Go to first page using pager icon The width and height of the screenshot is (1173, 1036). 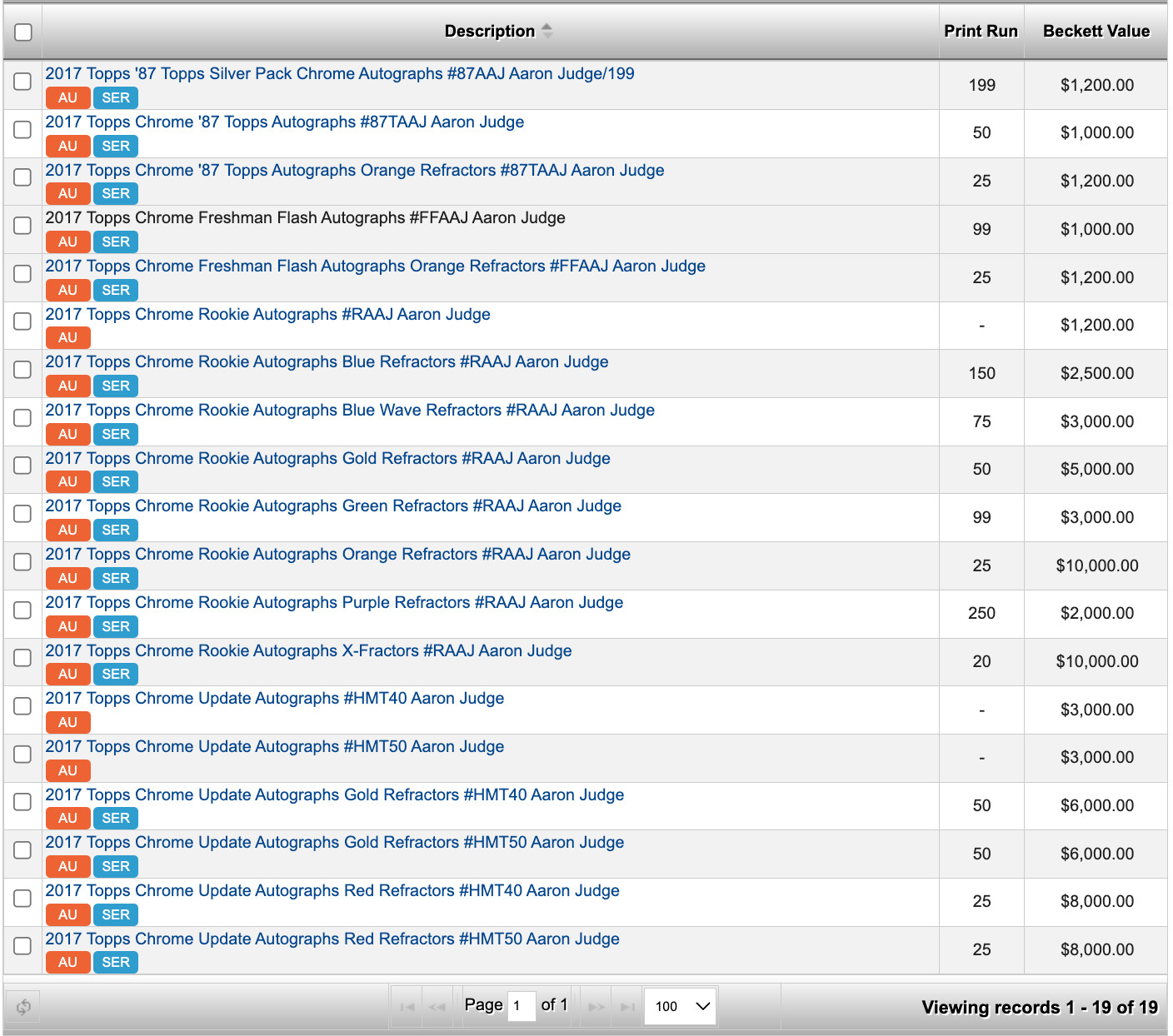(x=407, y=1006)
